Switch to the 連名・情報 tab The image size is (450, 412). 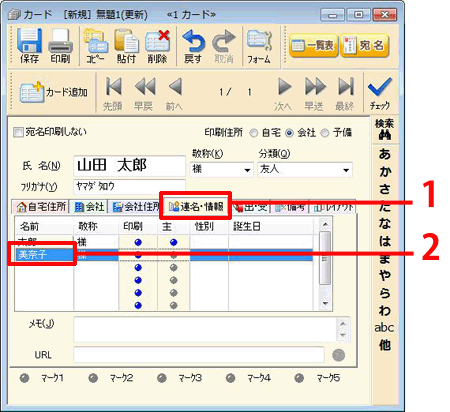[196, 206]
